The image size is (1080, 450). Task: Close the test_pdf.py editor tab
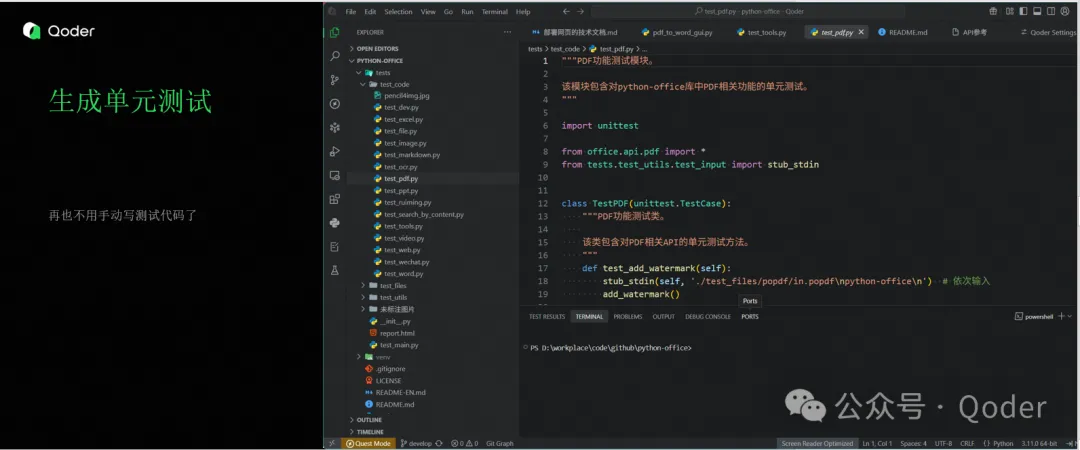[x=863, y=32]
